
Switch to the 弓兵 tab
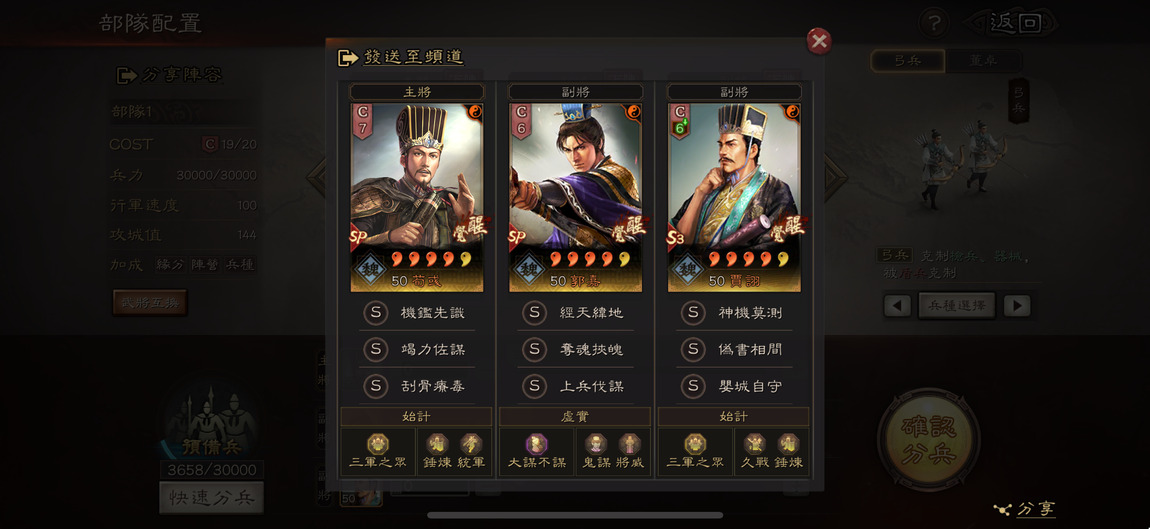point(908,61)
